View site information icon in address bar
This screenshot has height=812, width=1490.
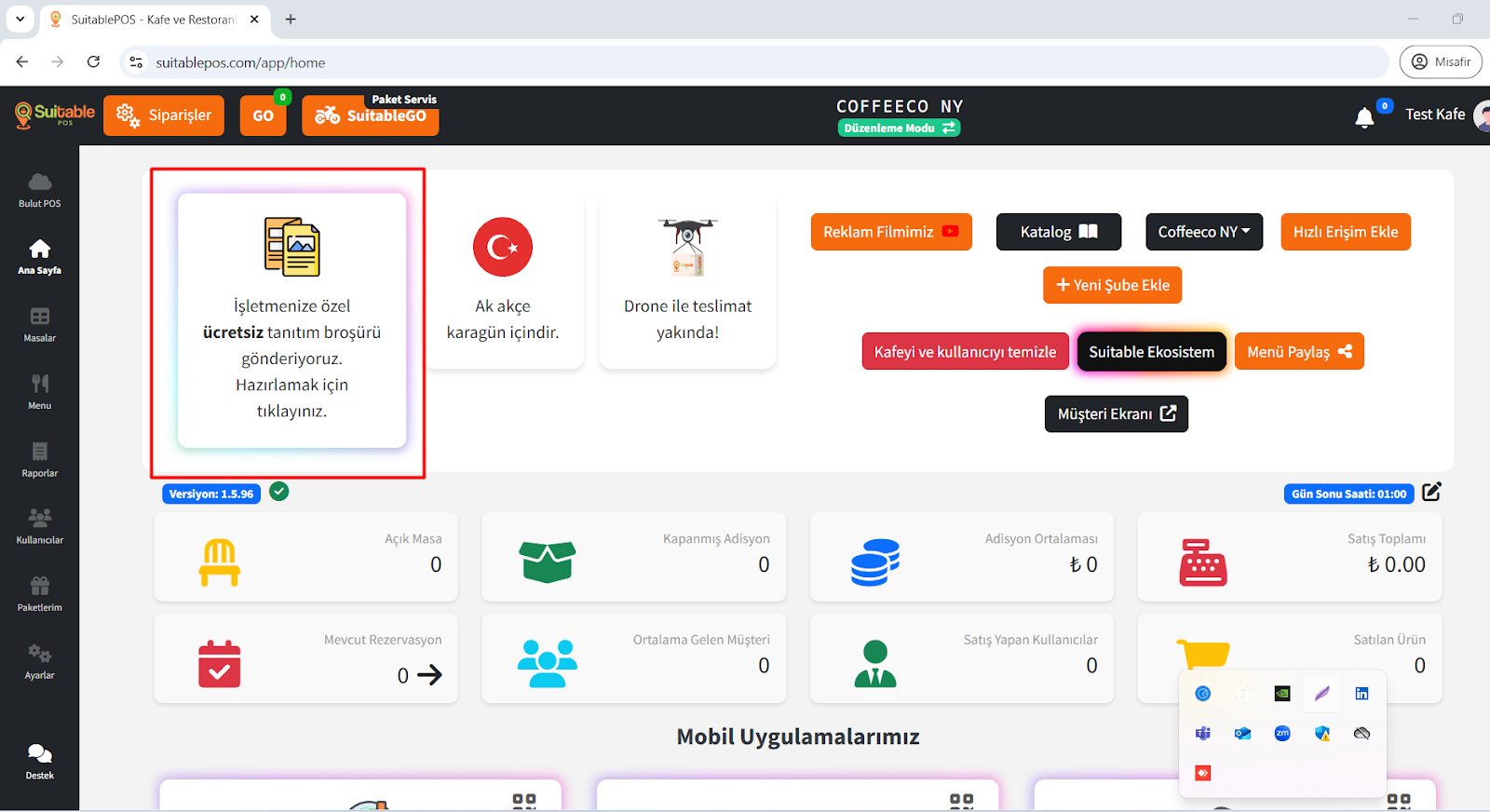coord(136,62)
